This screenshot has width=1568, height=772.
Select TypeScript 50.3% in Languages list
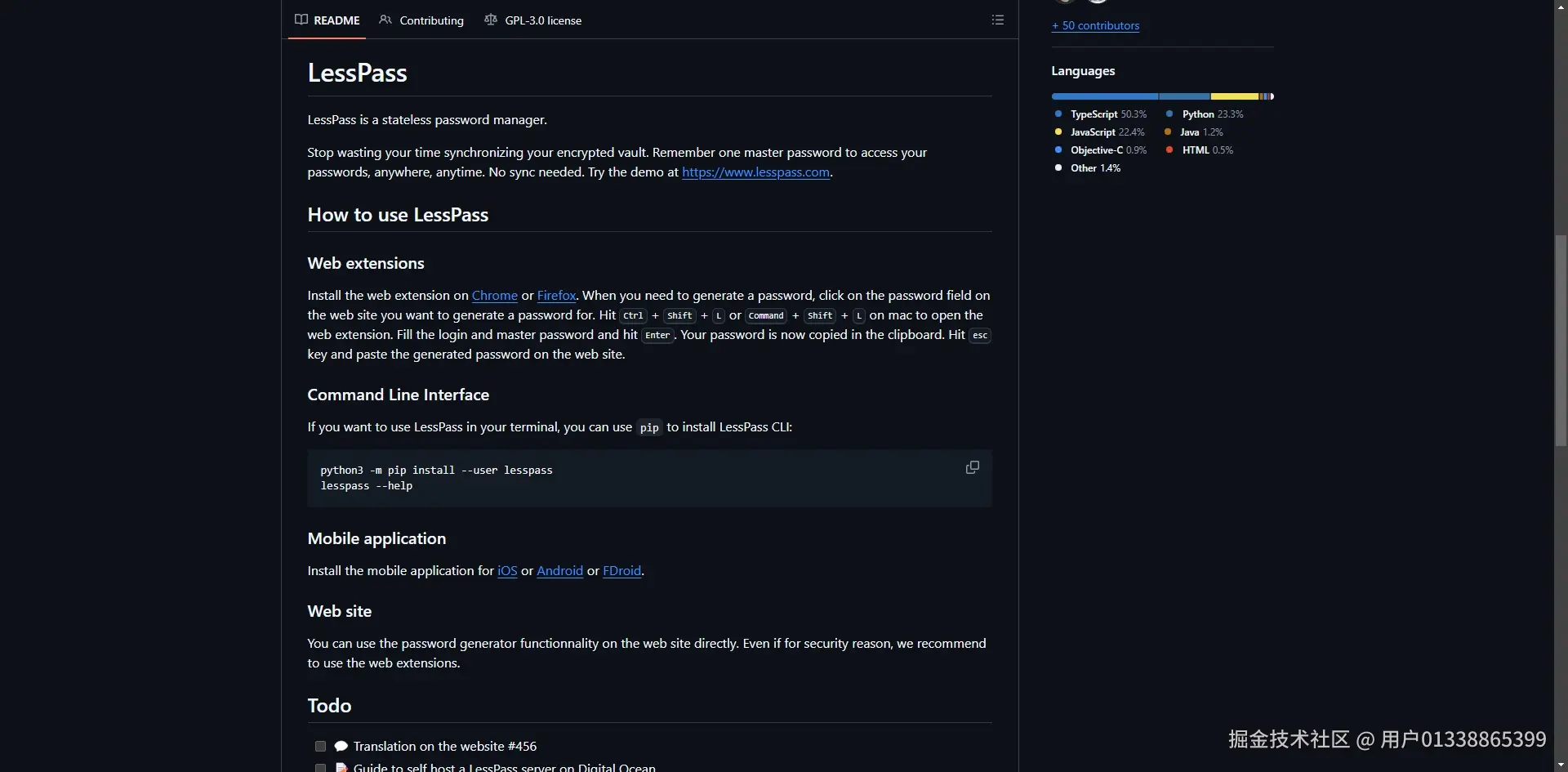click(1101, 114)
